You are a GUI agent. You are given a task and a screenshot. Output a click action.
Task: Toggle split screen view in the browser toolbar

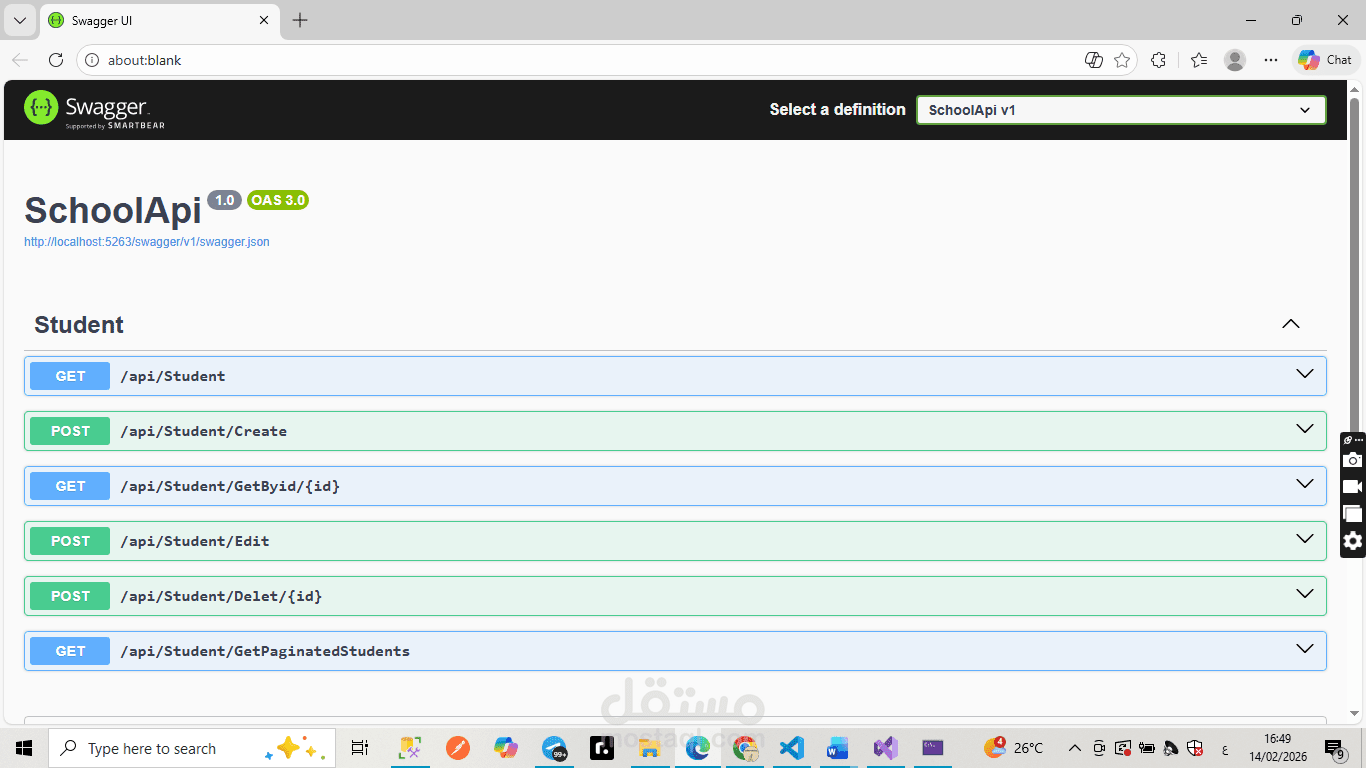click(1094, 60)
